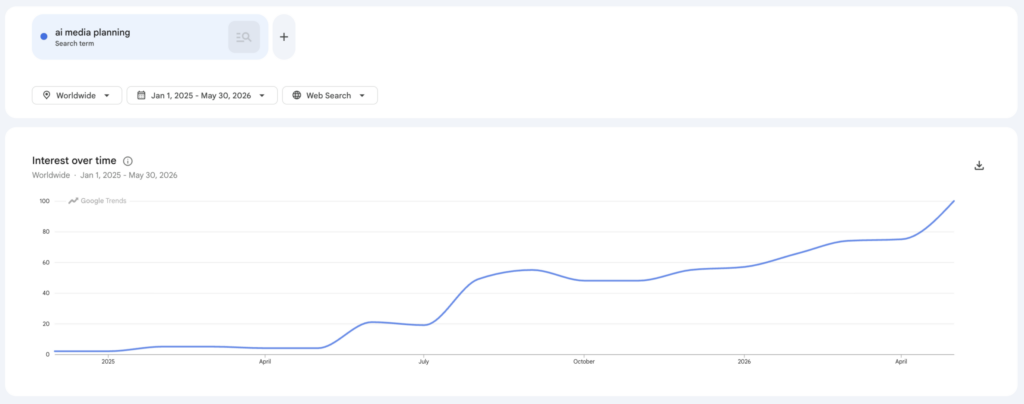Click the 'ai media planning' search term chip
This screenshot has height=404, width=1024.
pos(150,37)
